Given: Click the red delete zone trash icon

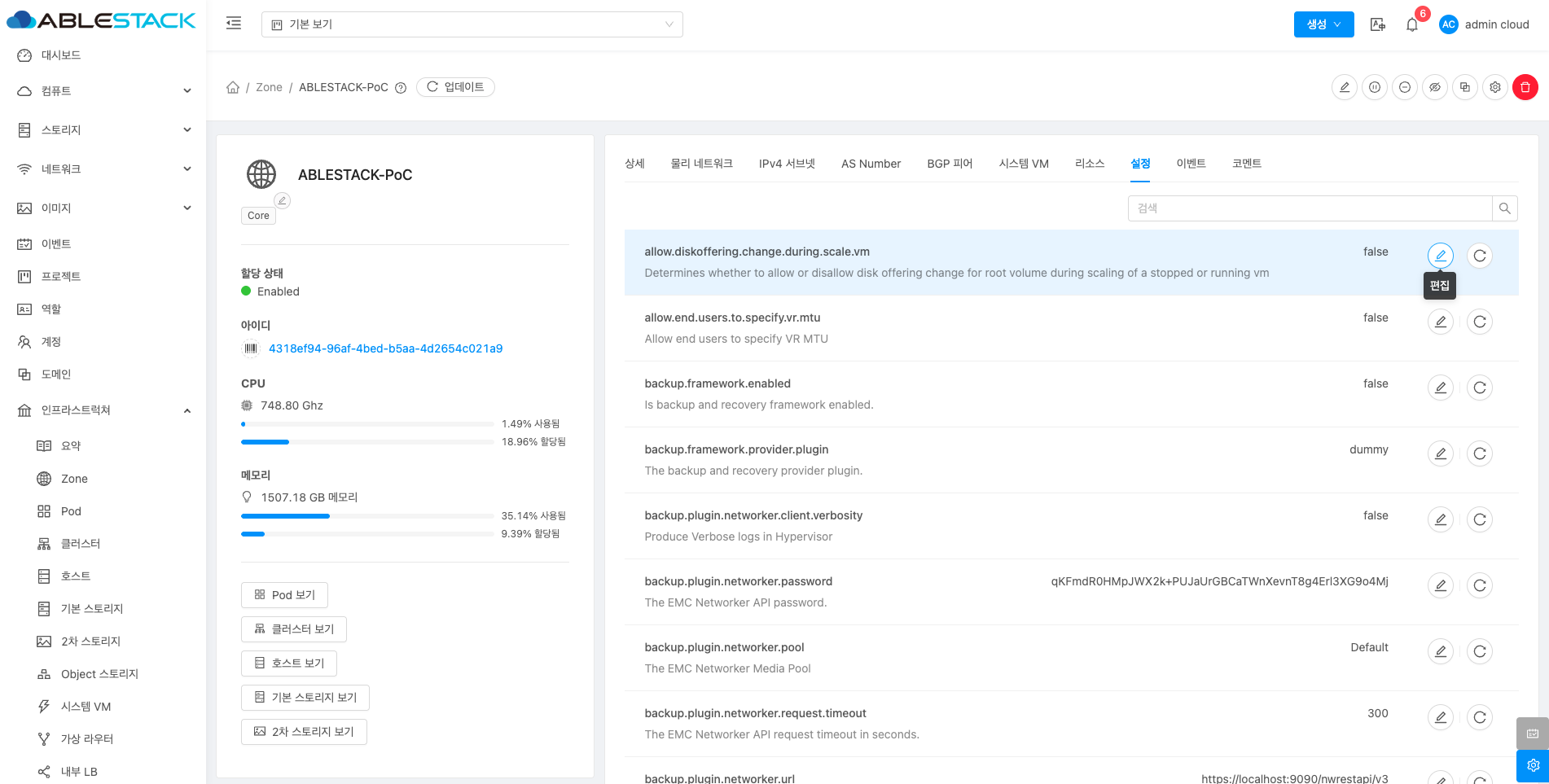Looking at the screenshot, I should (1525, 87).
